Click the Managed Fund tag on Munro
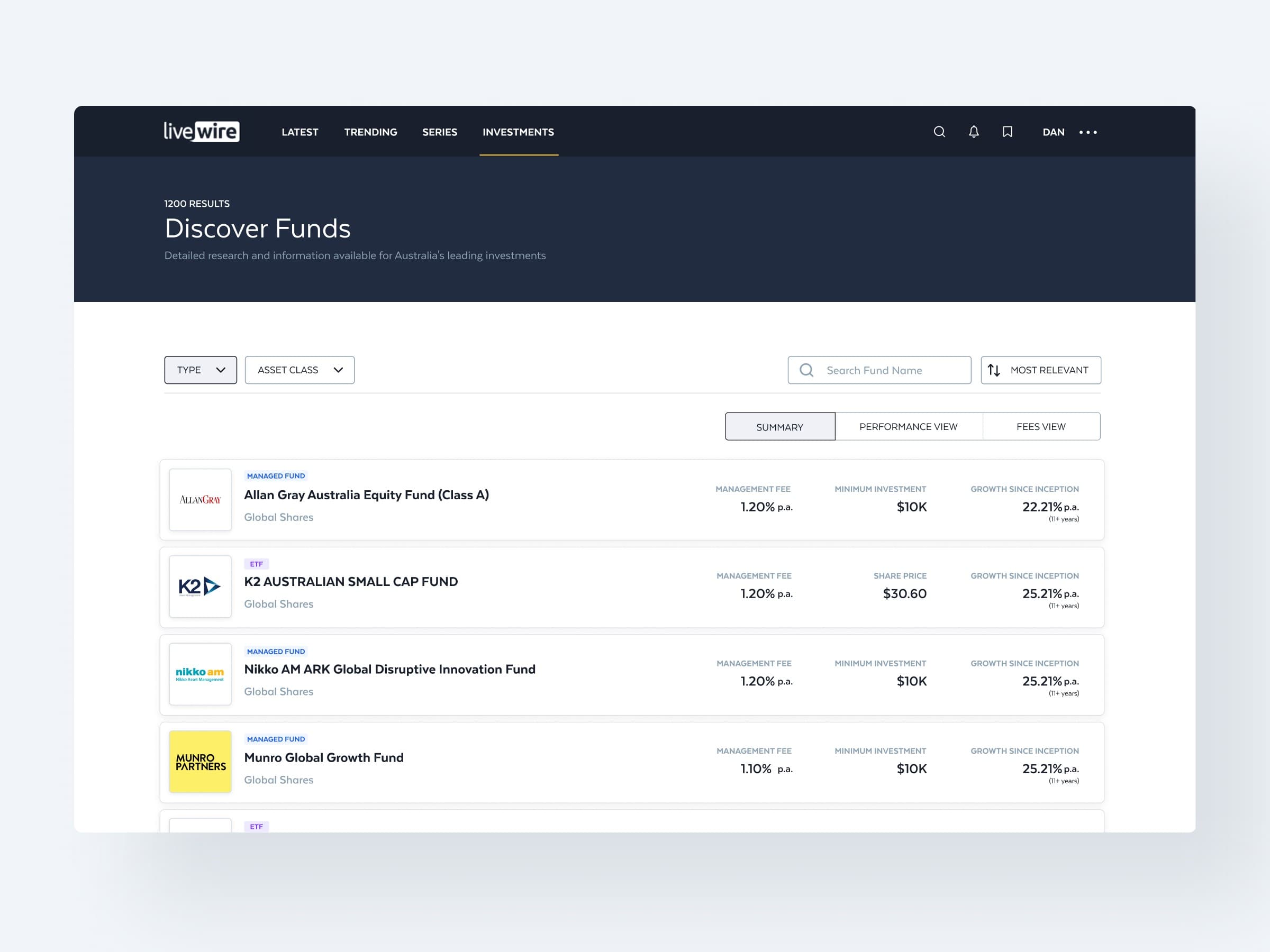 [276, 739]
